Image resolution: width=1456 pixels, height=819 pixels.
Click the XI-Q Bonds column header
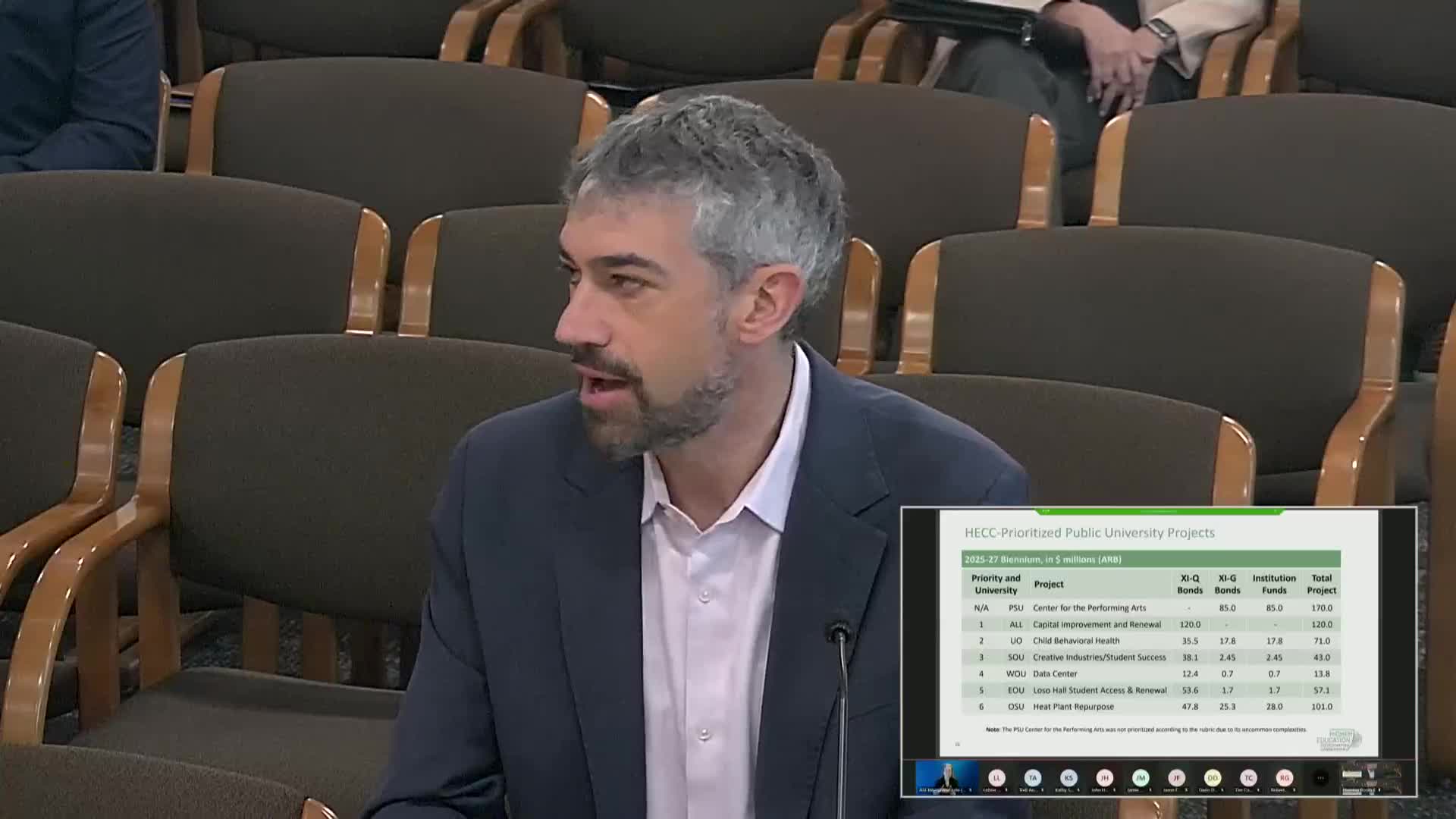(1189, 584)
